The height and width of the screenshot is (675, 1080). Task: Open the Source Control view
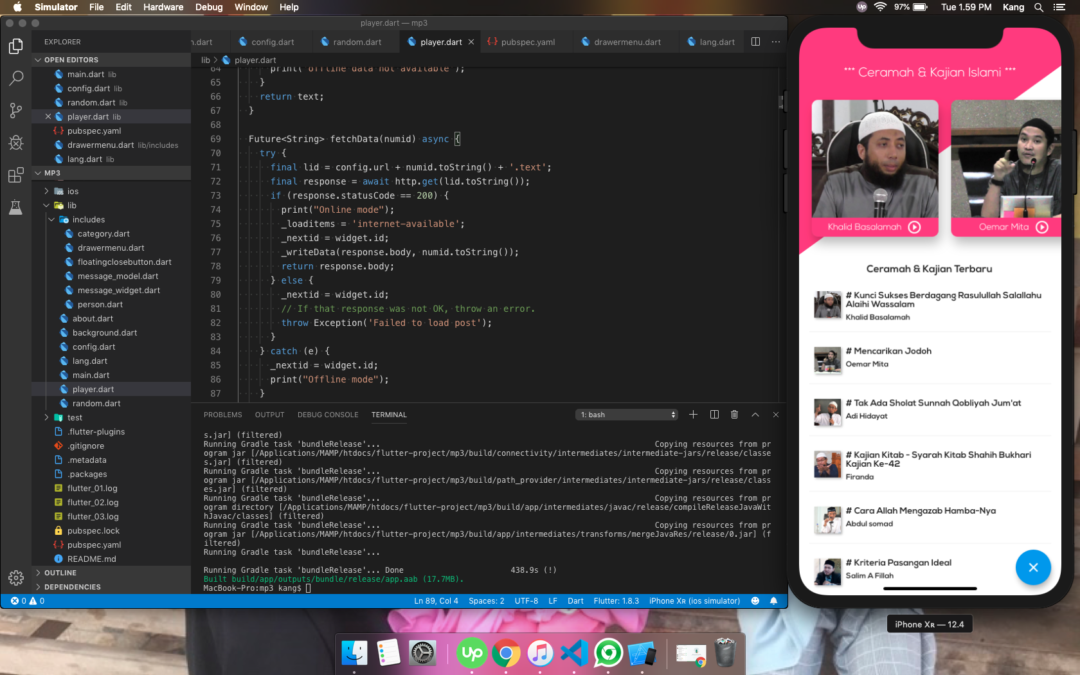click(x=15, y=110)
